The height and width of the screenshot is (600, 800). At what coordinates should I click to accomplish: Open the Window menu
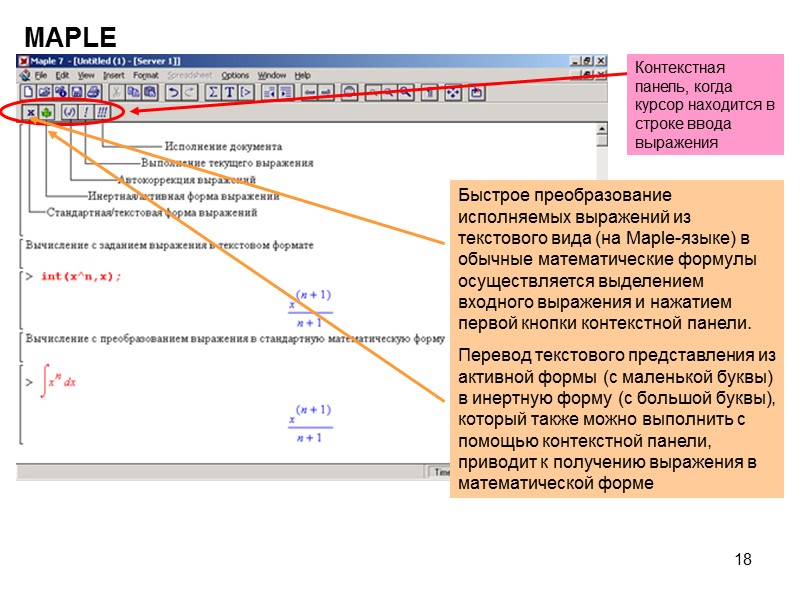click(271, 76)
